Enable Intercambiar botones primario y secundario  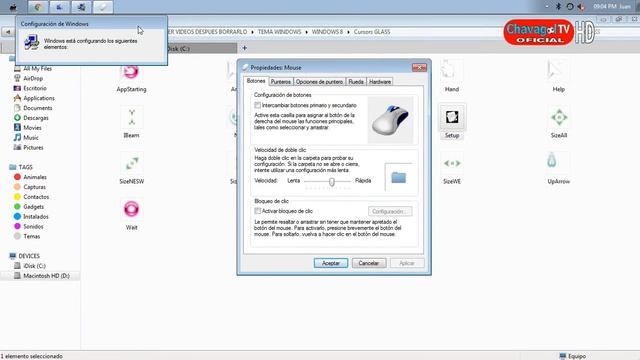point(258,105)
